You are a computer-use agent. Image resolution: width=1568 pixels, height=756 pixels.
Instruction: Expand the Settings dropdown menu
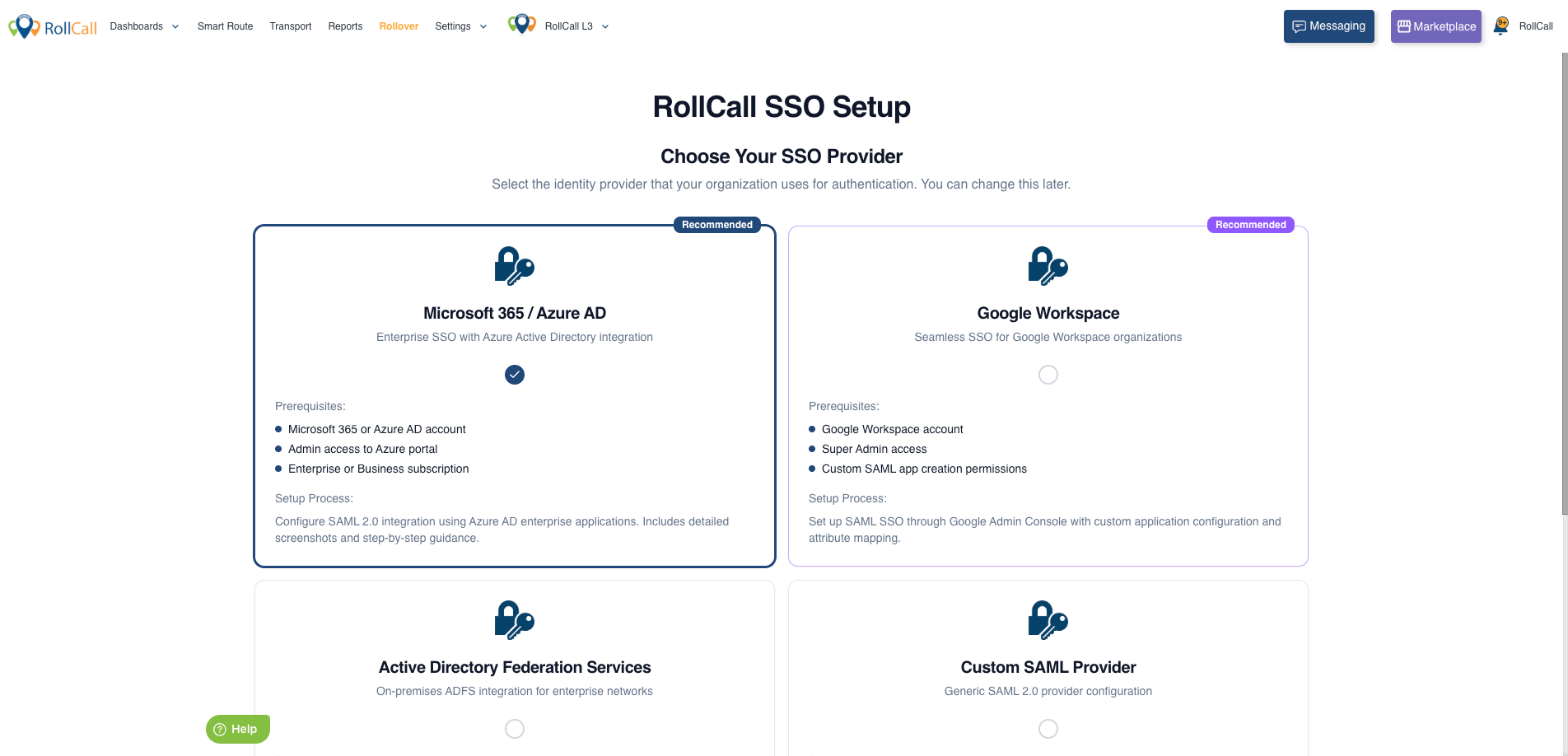point(460,26)
